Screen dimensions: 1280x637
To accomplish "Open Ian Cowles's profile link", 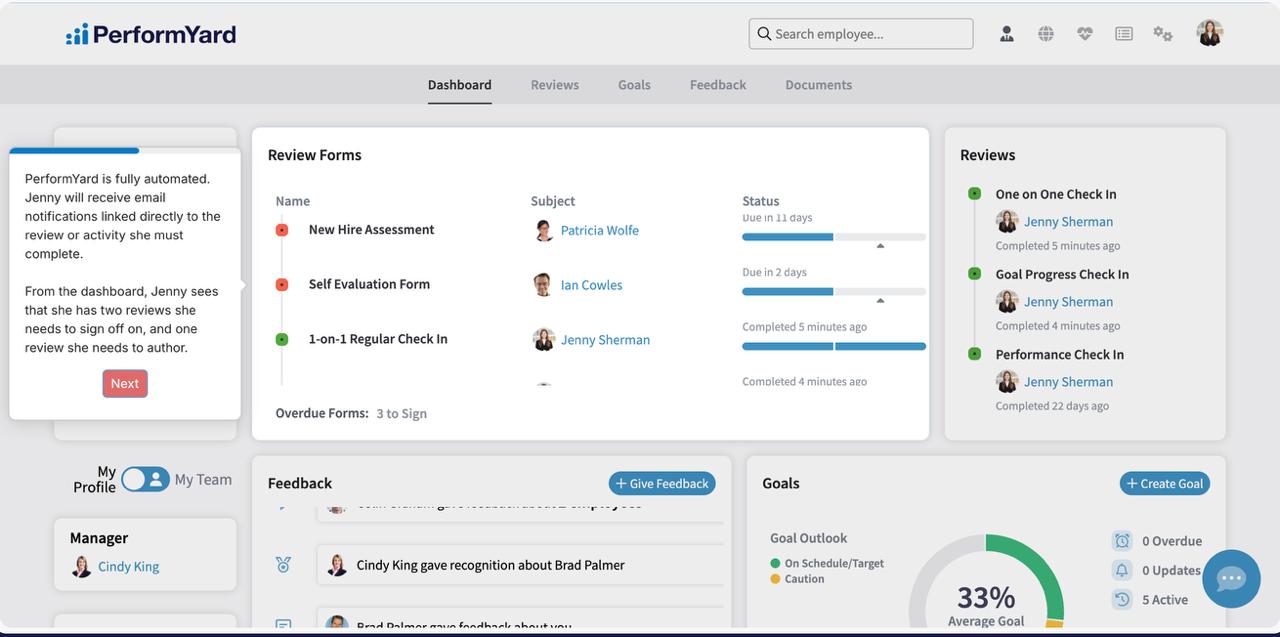I will coord(592,285).
